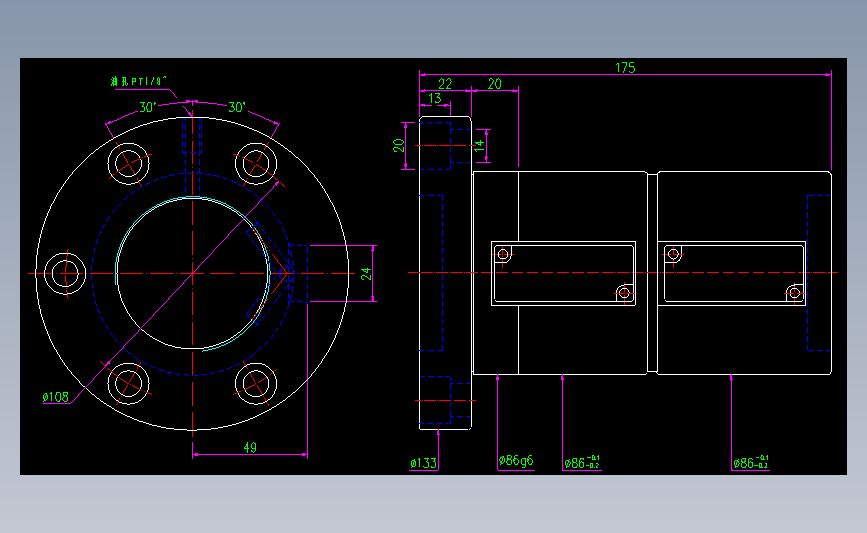Click the horizontal 20 dimension beside 22

494,83
